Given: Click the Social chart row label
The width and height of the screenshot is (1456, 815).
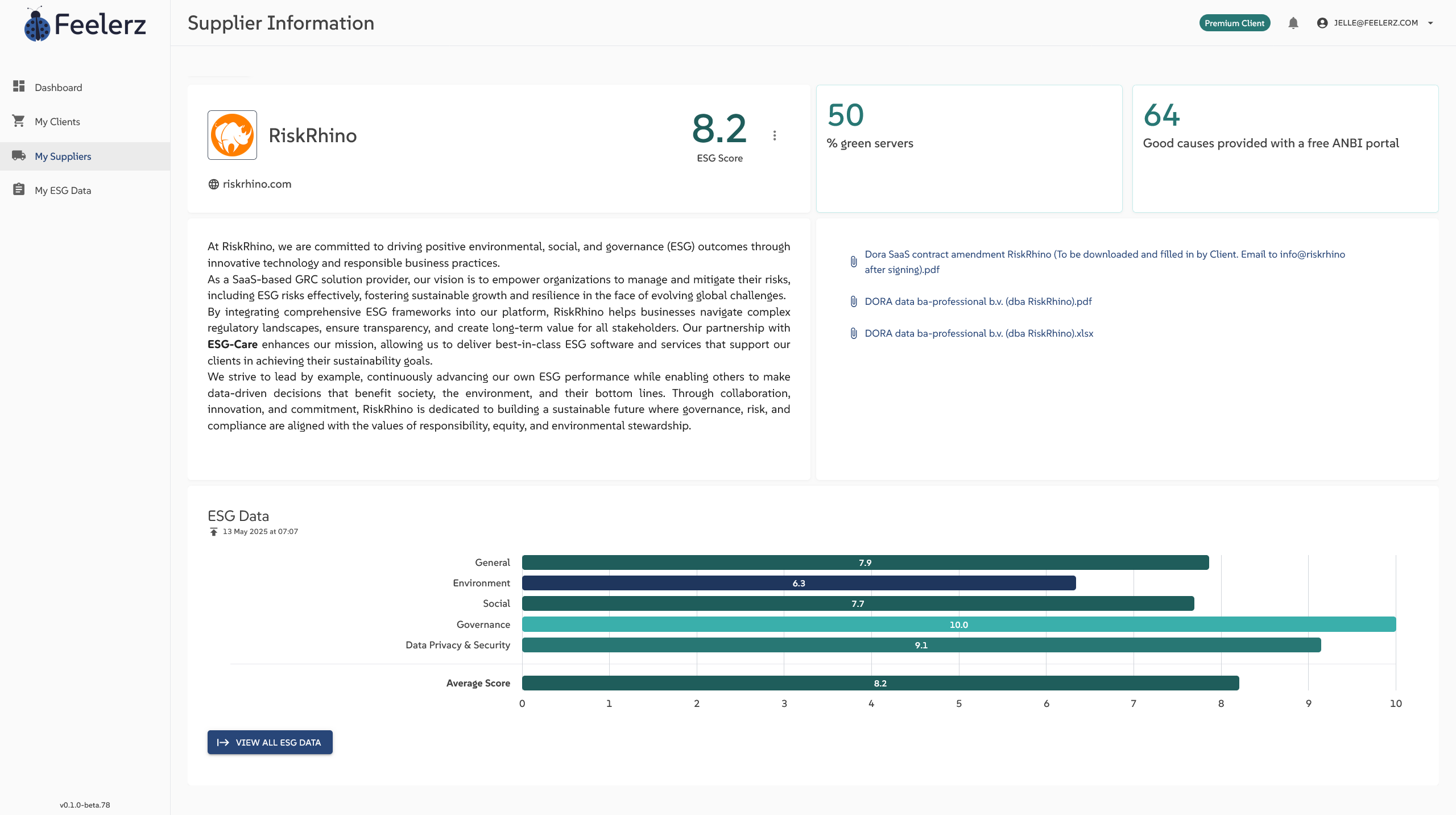Looking at the screenshot, I should pos(497,603).
